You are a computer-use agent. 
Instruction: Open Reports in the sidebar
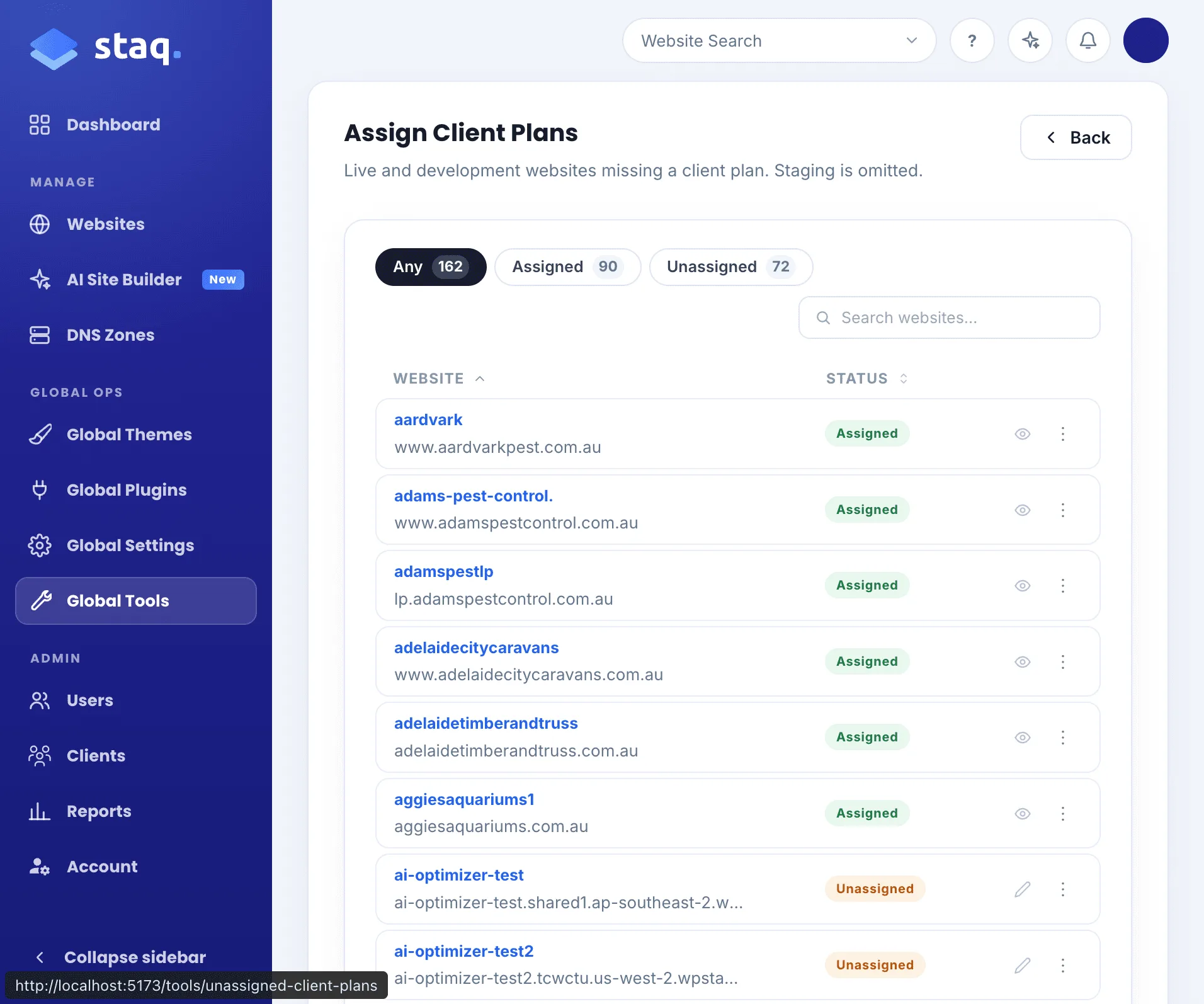136,811
